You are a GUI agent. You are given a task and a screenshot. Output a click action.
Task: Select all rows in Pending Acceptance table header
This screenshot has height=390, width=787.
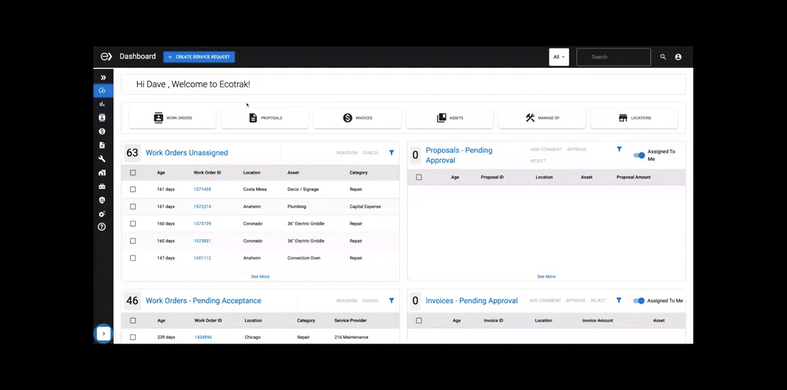[x=133, y=320]
